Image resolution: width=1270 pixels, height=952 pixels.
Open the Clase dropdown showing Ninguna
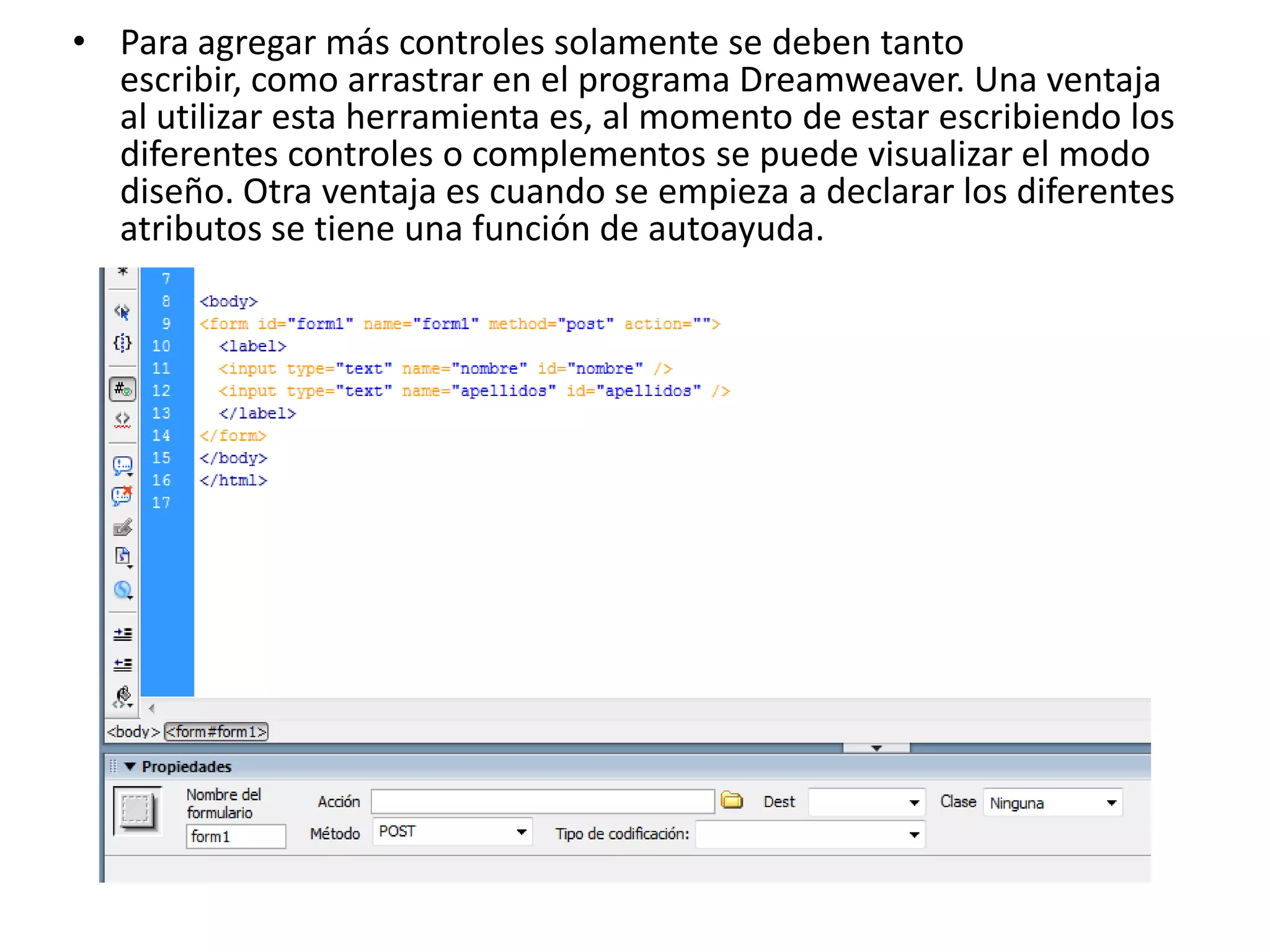1052,803
